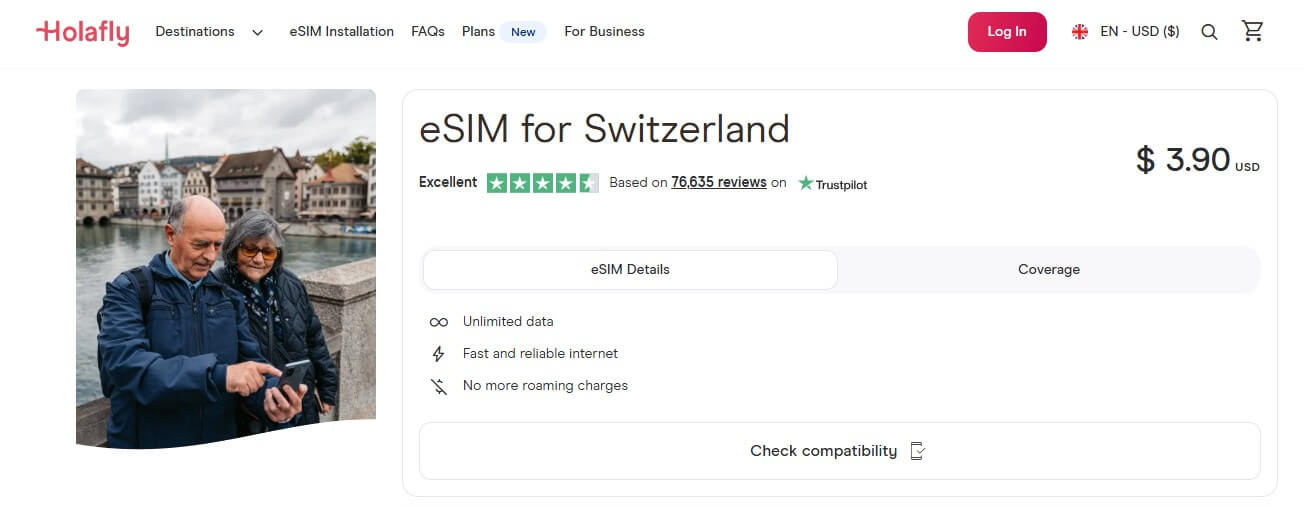
Task: Open the shopping cart
Action: [x=1252, y=31]
